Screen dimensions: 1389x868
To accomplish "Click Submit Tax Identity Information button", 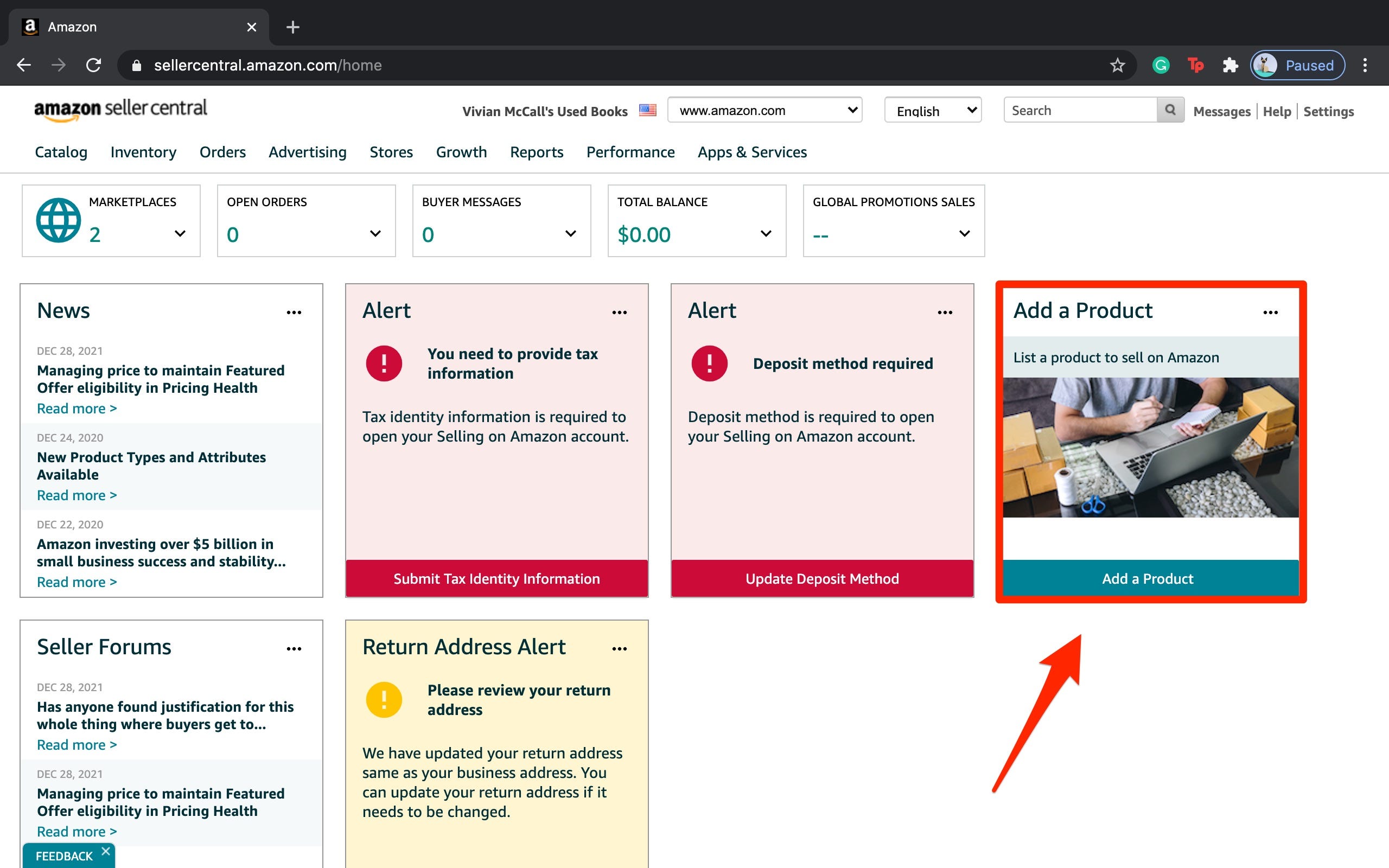I will click(x=496, y=578).
